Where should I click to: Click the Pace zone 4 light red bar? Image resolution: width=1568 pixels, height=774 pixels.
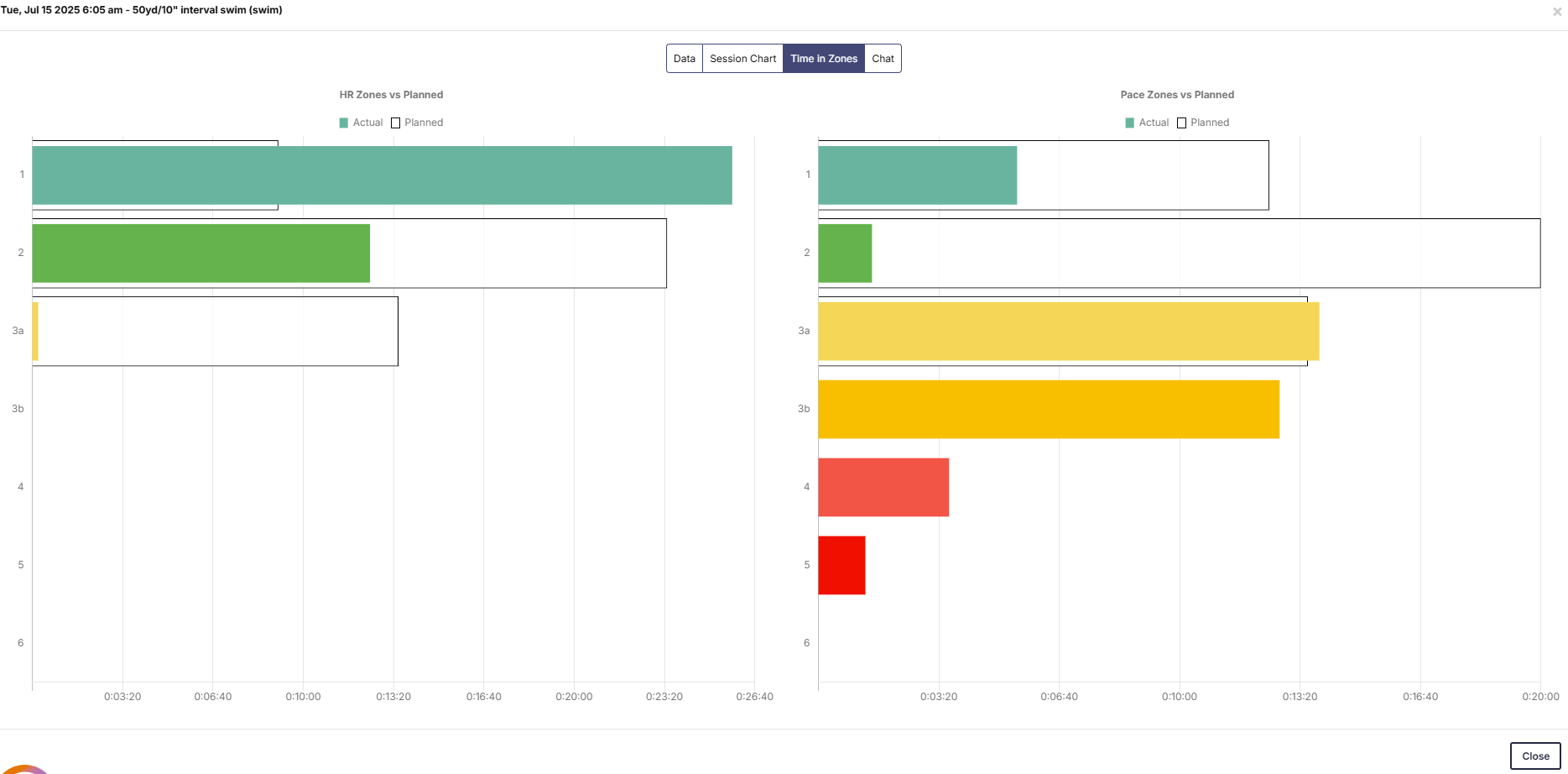pyautogui.click(x=883, y=488)
